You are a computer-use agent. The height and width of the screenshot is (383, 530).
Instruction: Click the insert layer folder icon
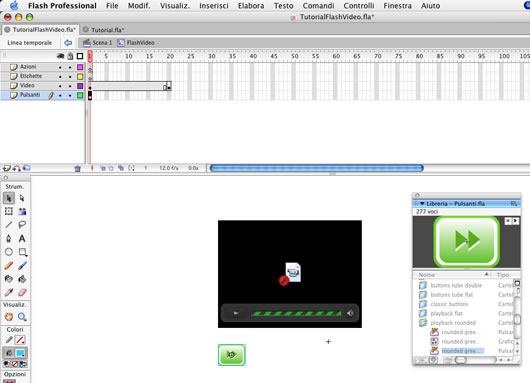[x=26, y=168]
